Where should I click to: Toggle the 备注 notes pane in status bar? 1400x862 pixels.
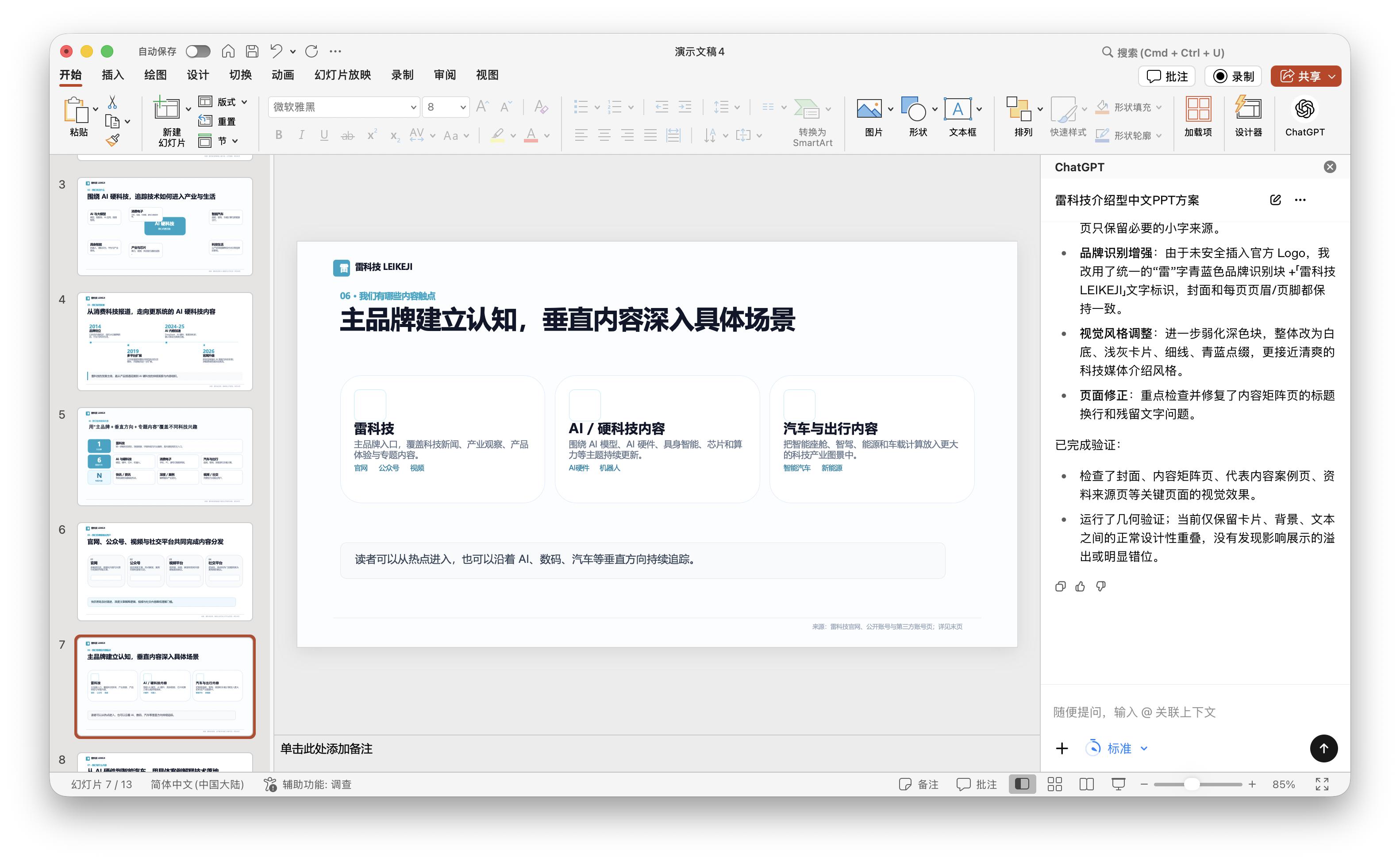pos(918,784)
